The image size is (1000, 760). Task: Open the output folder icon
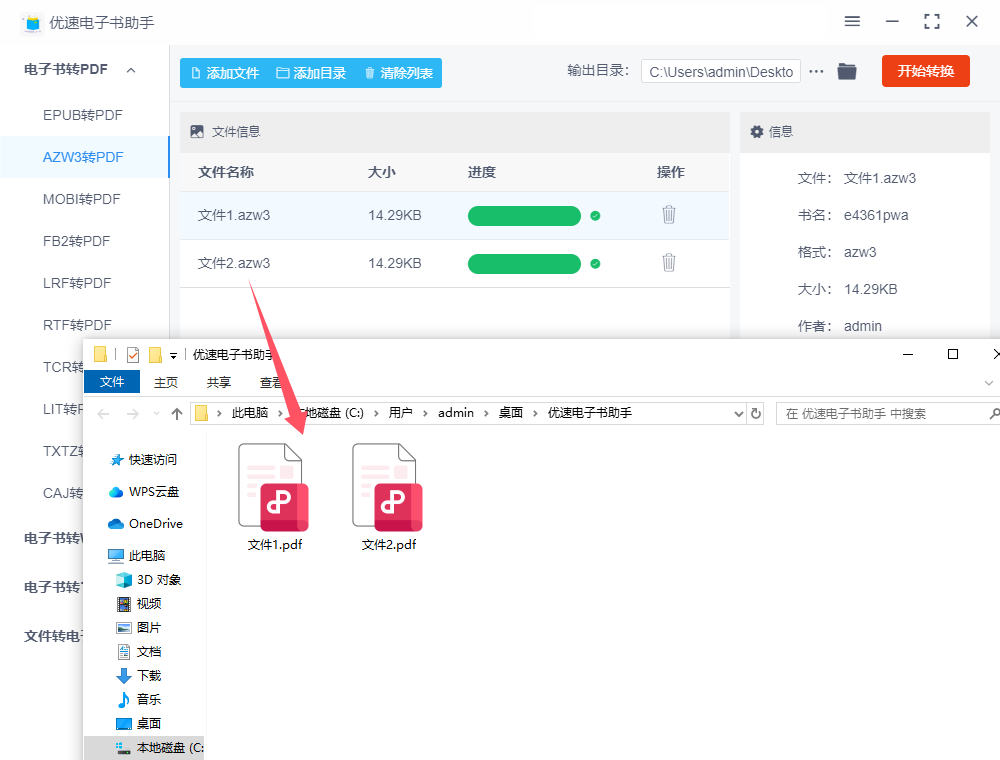pyautogui.click(x=847, y=71)
